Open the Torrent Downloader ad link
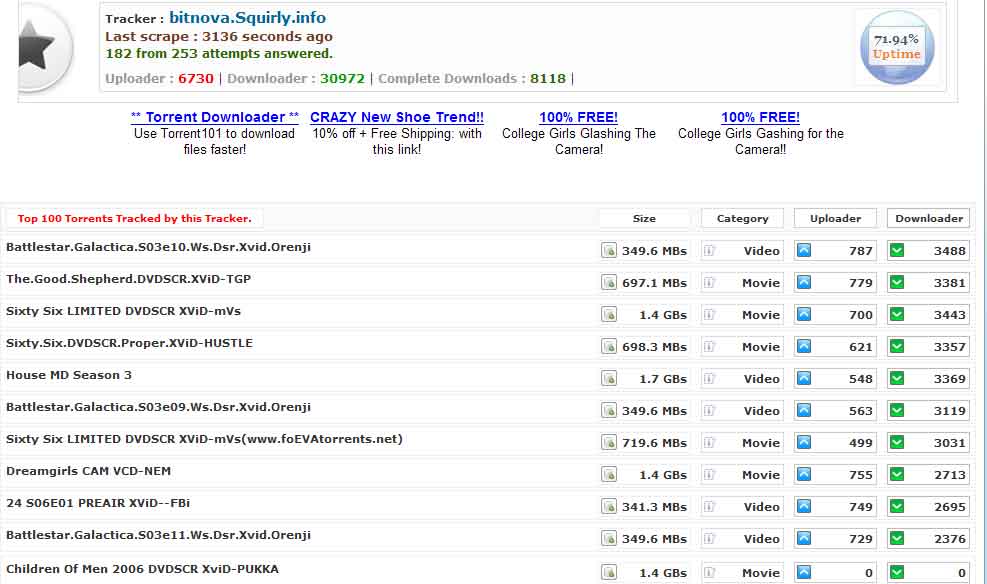 [215, 117]
